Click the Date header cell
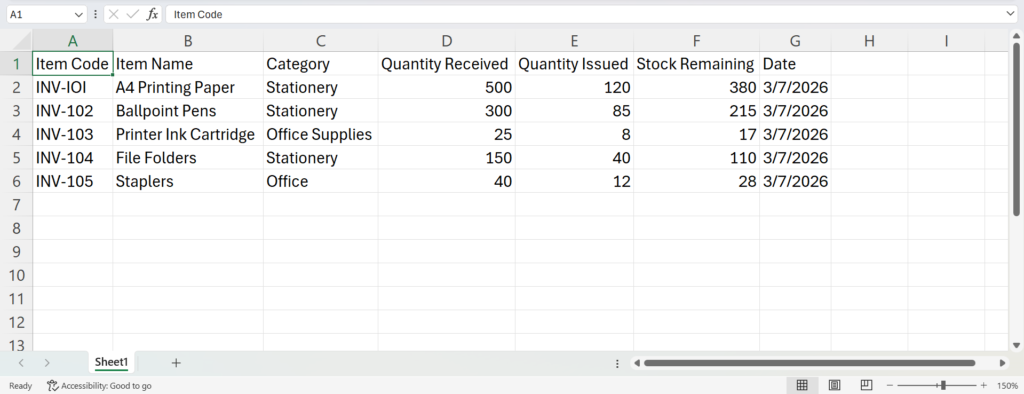This screenshot has height=394, width=1024. click(x=795, y=64)
